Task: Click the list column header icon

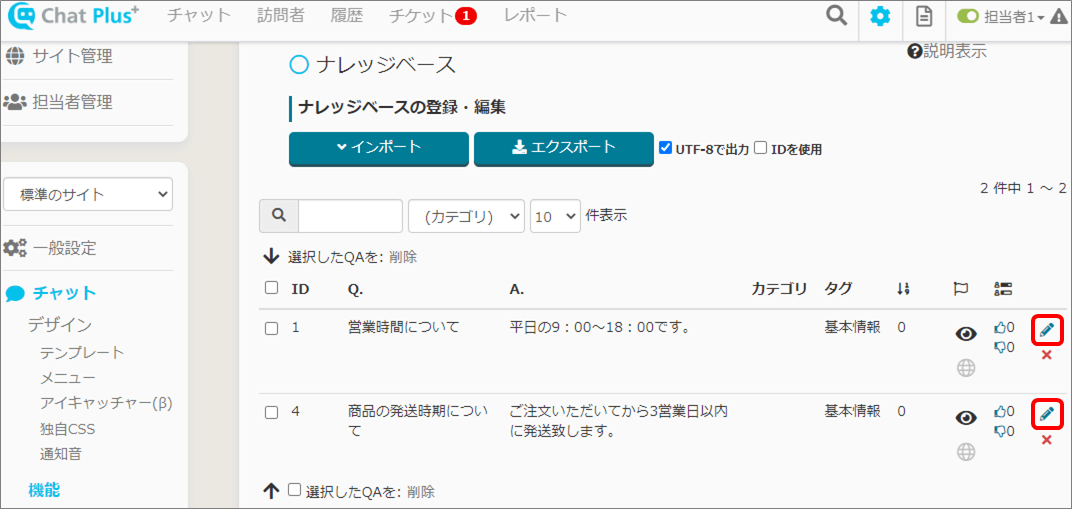Action: point(1003,289)
